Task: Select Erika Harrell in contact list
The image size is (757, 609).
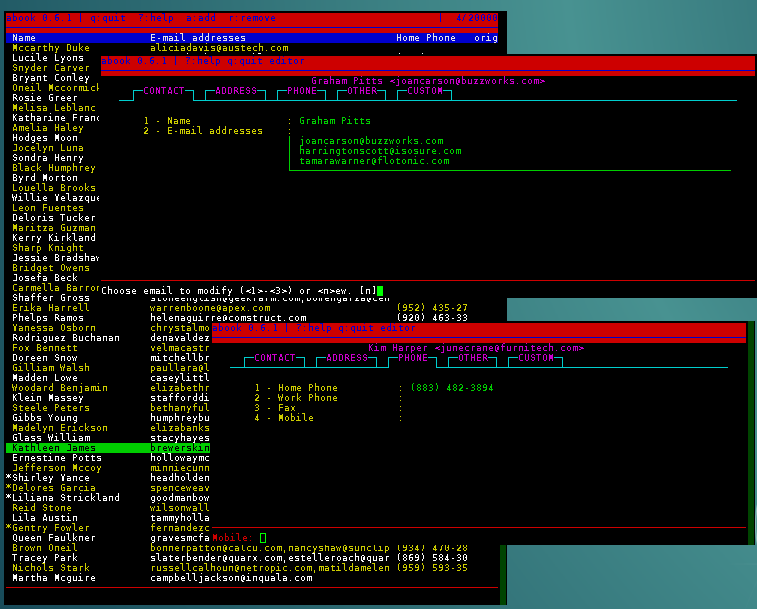Action: click(x=51, y=308)
